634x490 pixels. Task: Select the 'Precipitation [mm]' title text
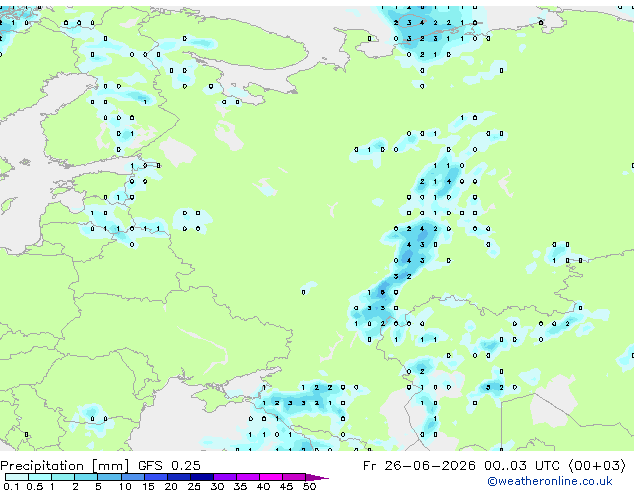[x=64, y=466]
